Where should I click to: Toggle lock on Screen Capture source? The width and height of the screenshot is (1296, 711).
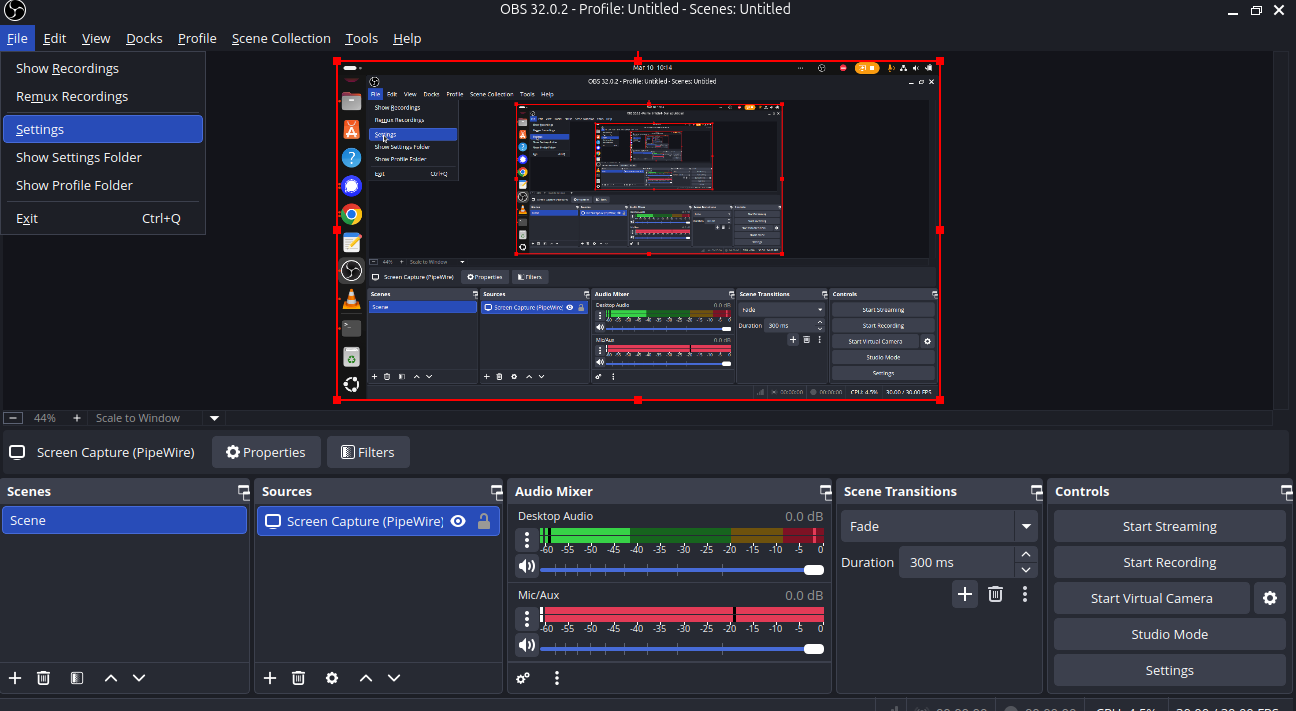[484, 521]
